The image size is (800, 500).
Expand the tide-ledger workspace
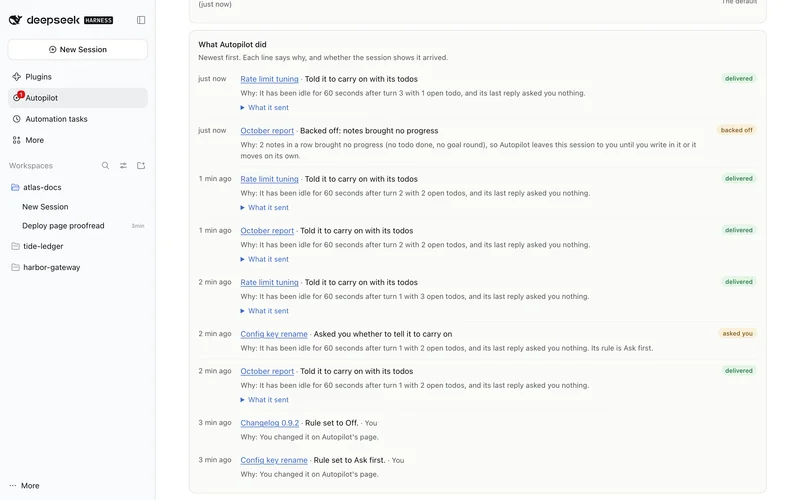[x=78, y=246]
